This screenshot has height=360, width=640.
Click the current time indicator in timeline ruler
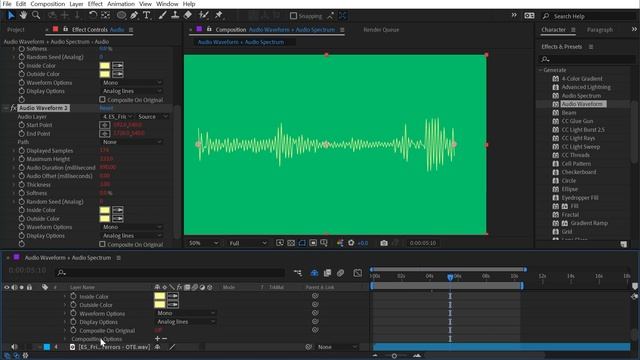(x=450, y=277)
